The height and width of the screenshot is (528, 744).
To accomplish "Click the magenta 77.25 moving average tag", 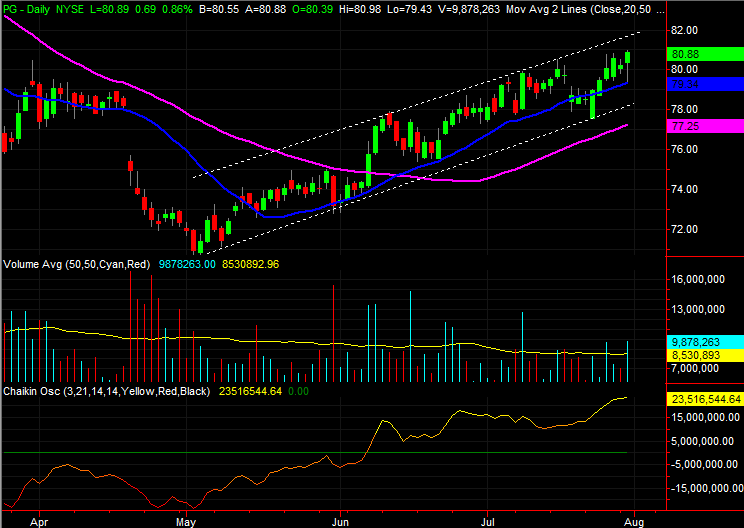I will coord(705,126).
